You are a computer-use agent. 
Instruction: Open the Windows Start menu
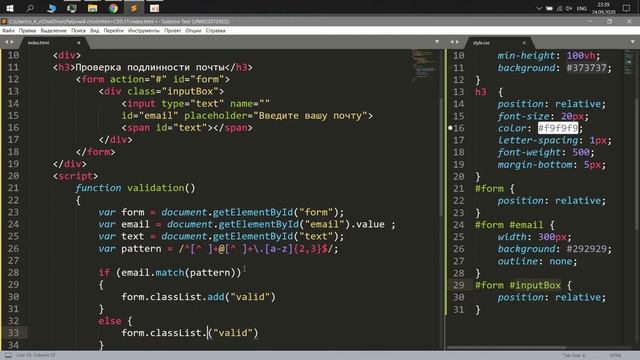tap(9, 8)
